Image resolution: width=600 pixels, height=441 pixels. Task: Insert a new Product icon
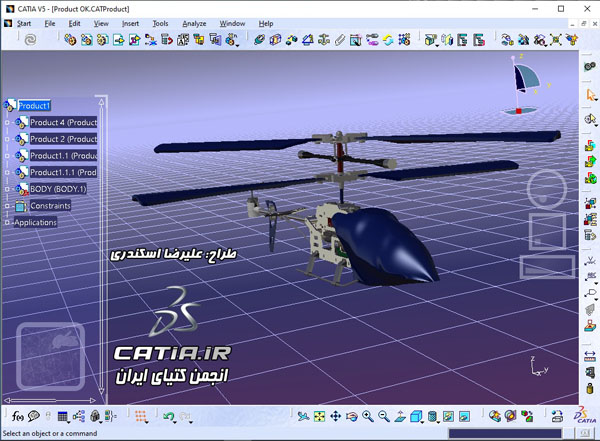pos(86,39)
